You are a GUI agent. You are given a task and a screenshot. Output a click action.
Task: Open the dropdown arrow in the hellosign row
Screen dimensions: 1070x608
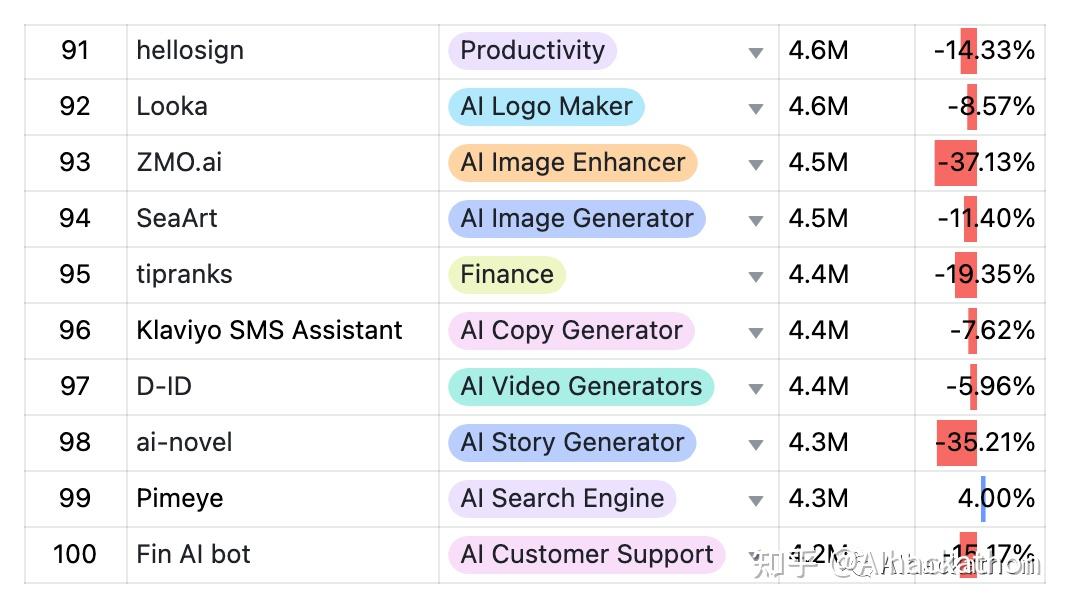756,52
